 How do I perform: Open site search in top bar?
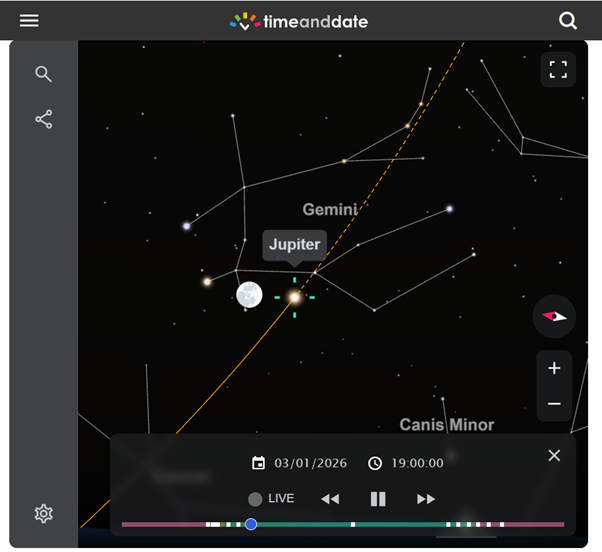568,21
